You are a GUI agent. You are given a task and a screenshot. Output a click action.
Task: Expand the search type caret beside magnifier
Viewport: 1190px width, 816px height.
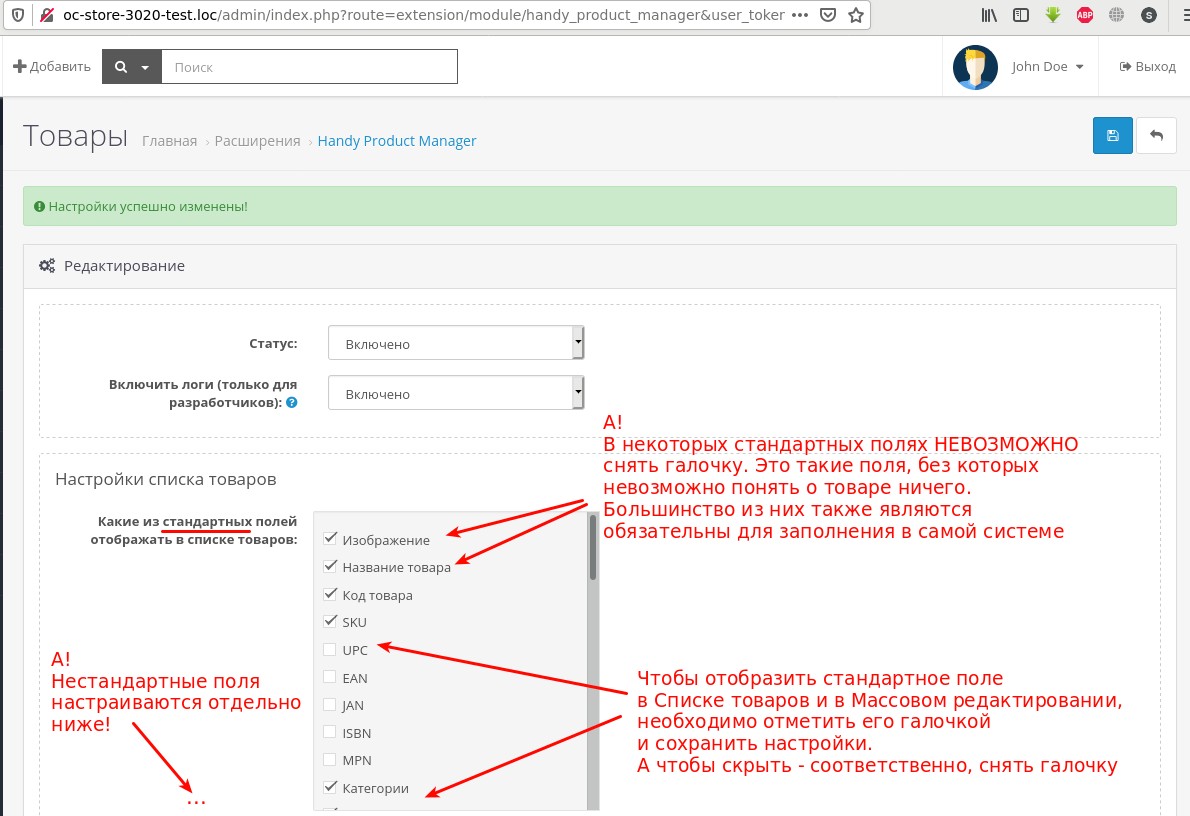pos(145,66)
